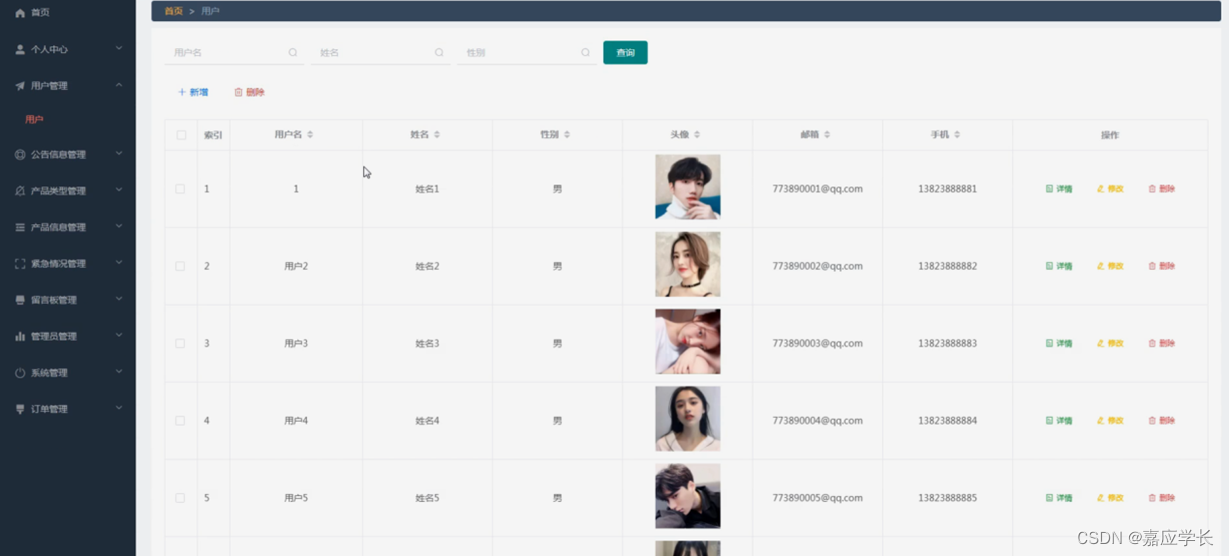Click the 删除 button above the table

[249, 92]
